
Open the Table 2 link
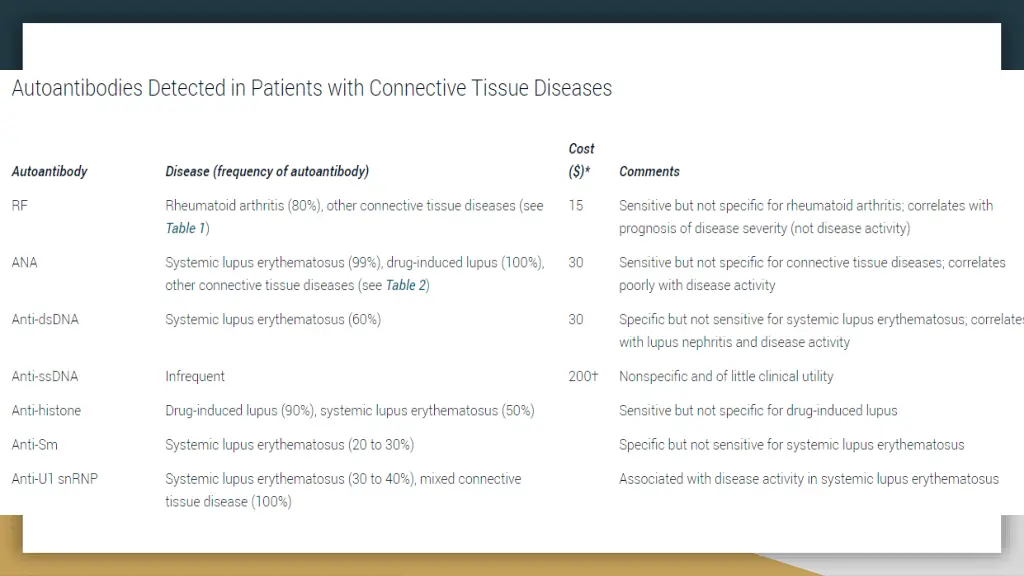[406, 285]
